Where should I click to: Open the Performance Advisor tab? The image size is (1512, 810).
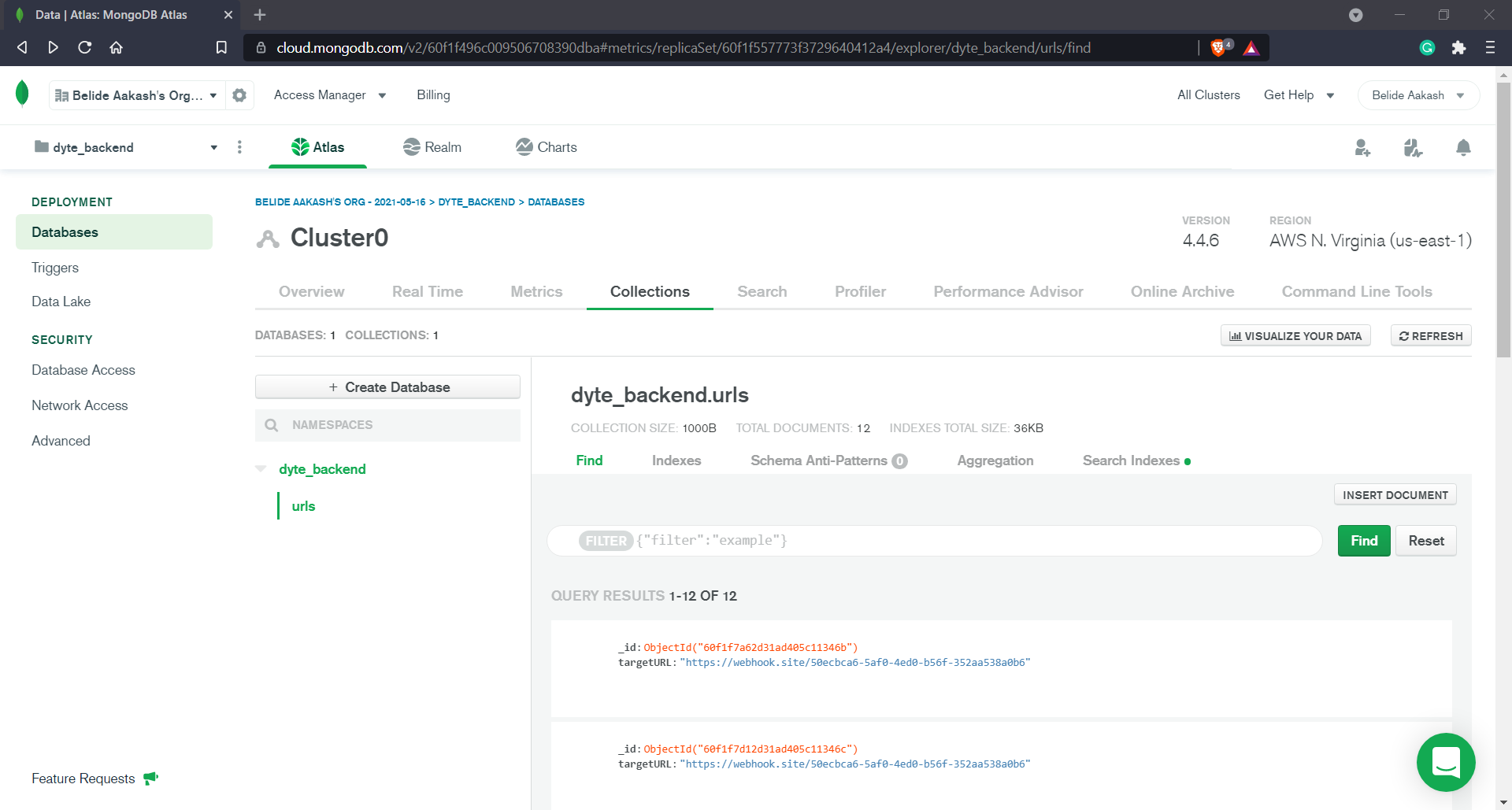tap(1008, 291)
